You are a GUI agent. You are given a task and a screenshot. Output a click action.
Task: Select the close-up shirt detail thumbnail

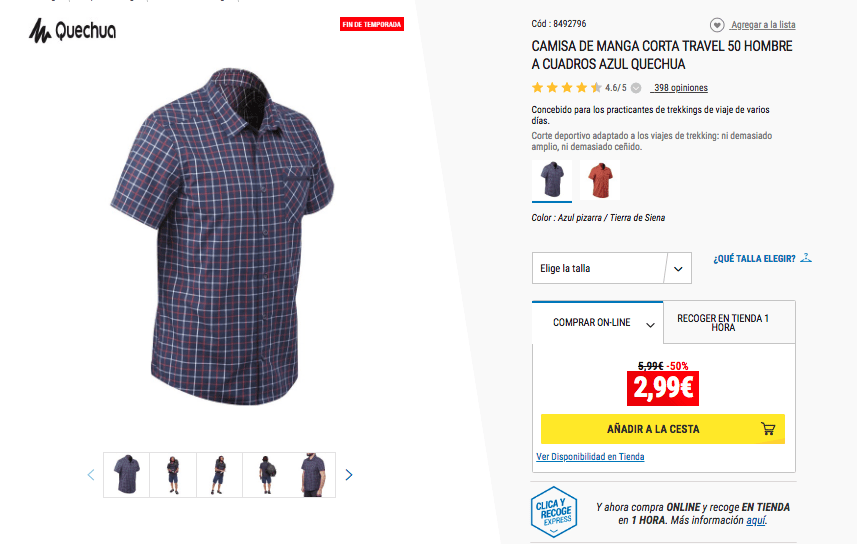click(x=313, y=475)
